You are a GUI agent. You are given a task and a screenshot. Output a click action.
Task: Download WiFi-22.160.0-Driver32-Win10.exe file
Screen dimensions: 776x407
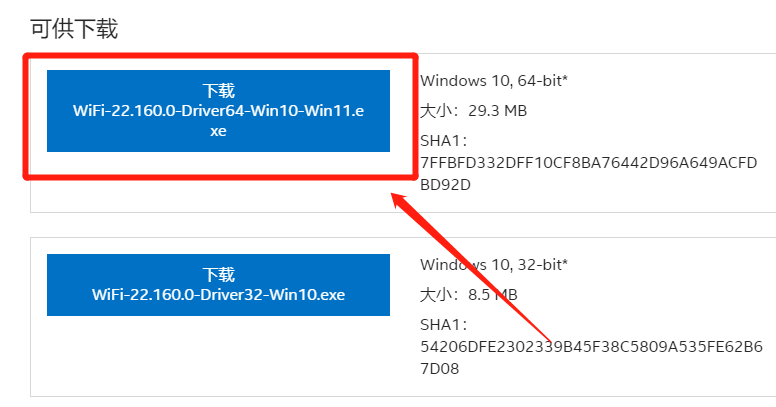[218, 284]
